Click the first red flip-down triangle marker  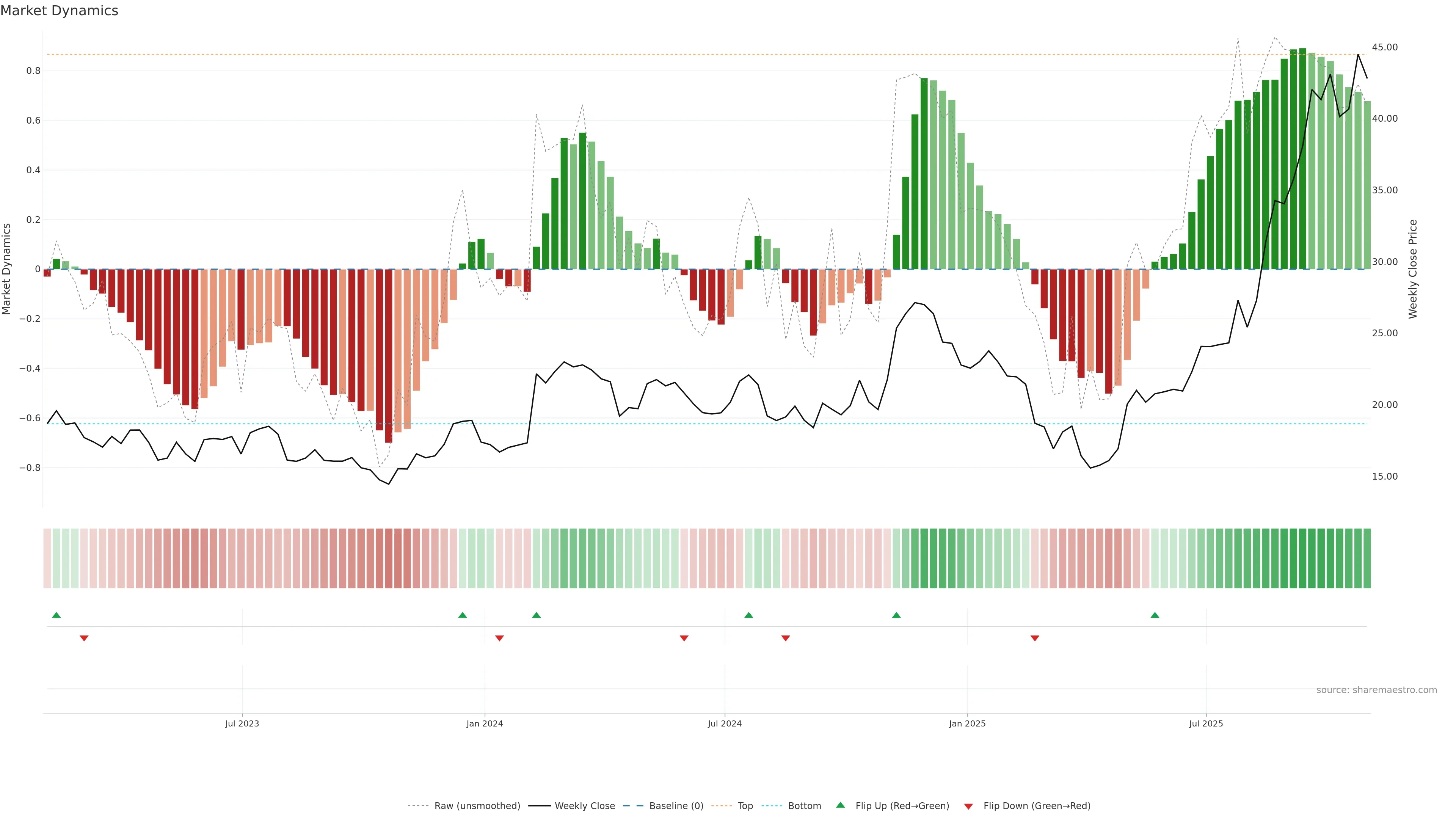click(x=84, y=638)
